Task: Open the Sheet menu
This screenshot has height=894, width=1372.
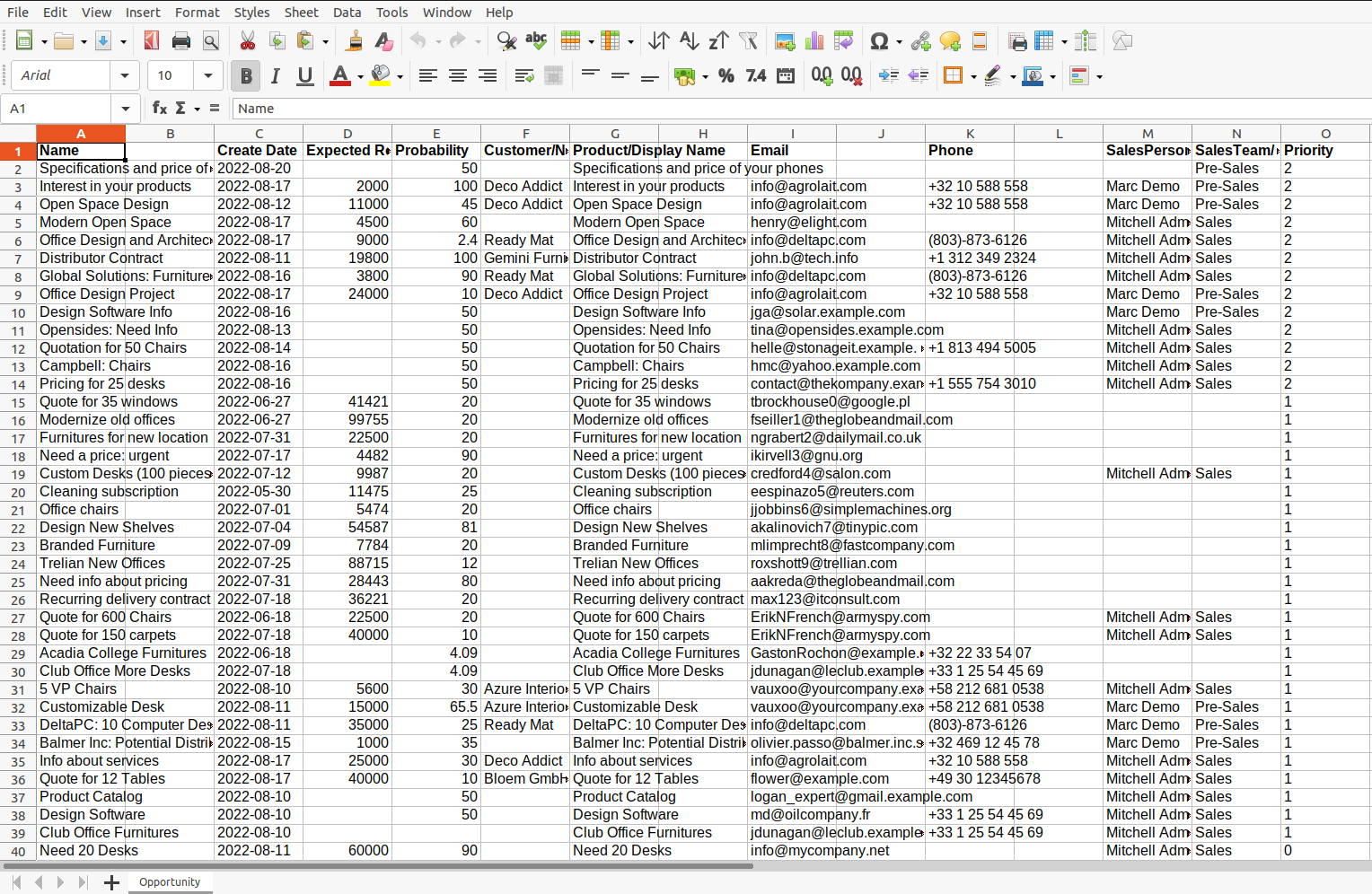Action: [301, 12]
